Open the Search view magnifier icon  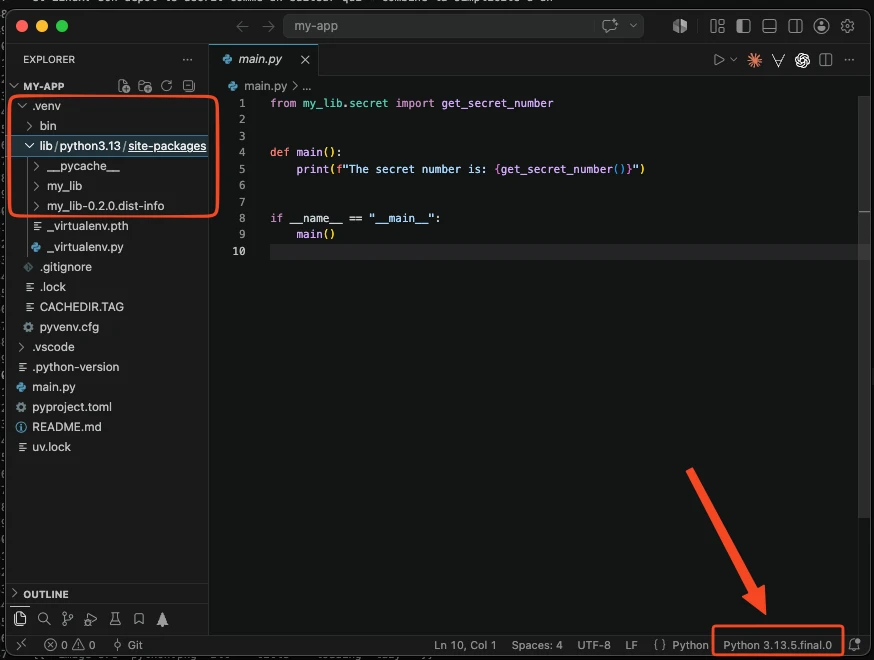point(44,619)
